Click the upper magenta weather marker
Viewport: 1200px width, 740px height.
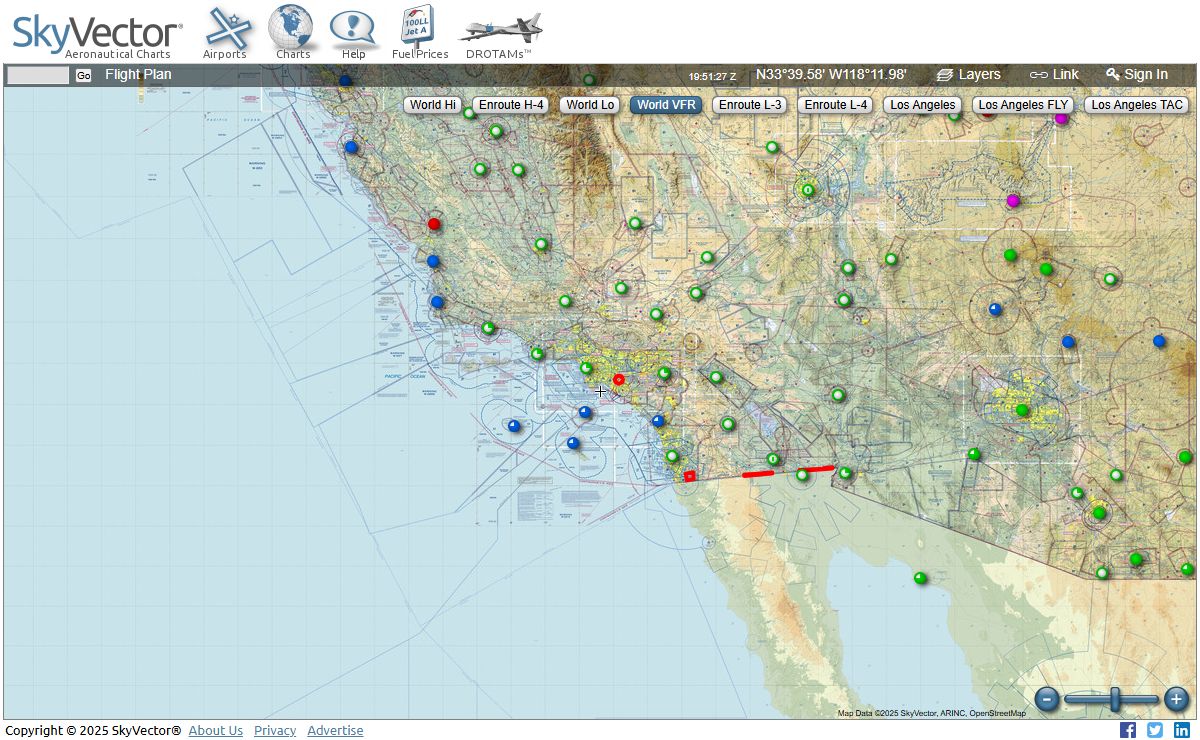[1062, 118]
